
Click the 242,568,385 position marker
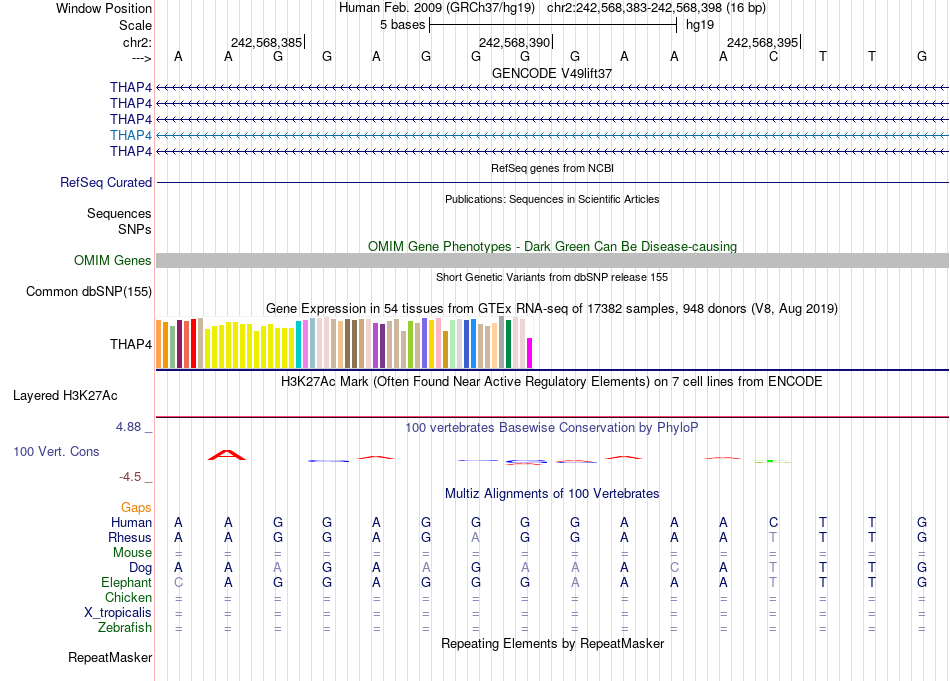click(x=267, y=42)
